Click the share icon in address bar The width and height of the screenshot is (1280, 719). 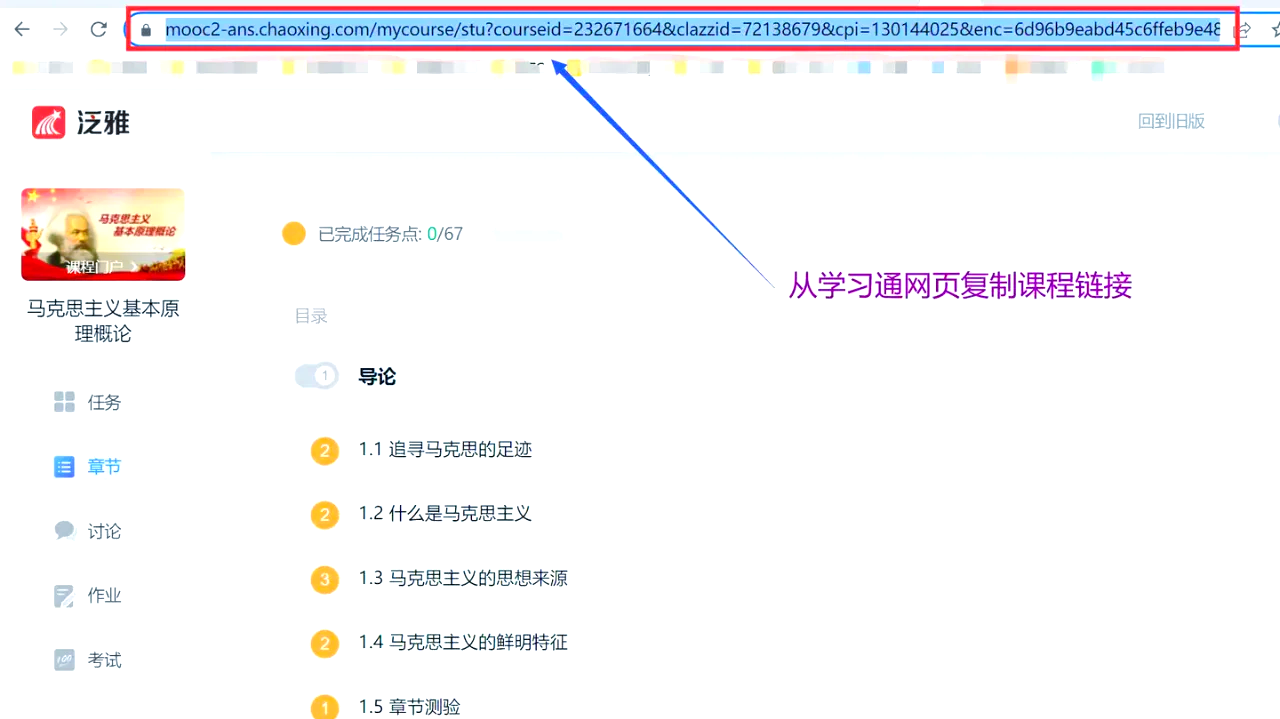[x=1244, y=30]
